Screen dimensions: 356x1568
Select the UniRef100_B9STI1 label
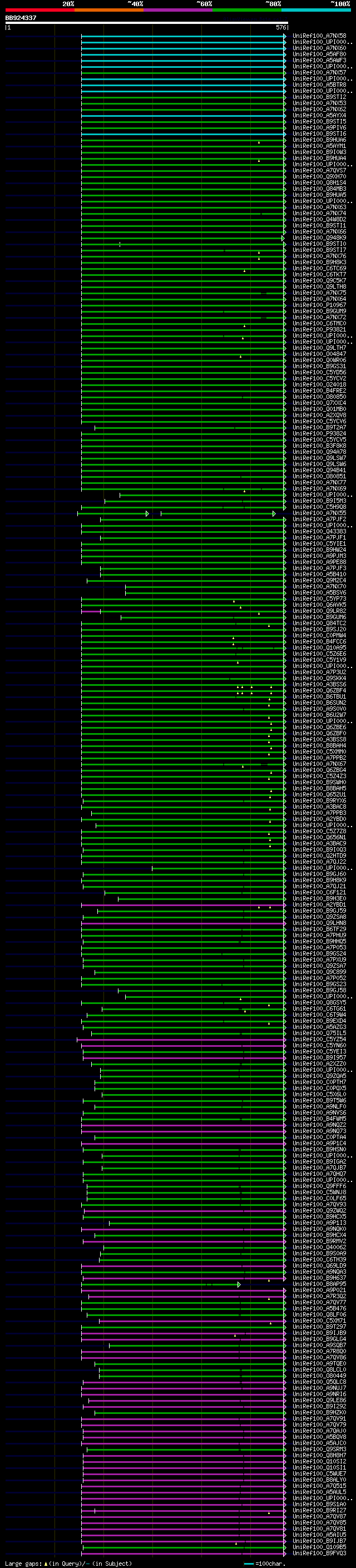tap(319, 225)
